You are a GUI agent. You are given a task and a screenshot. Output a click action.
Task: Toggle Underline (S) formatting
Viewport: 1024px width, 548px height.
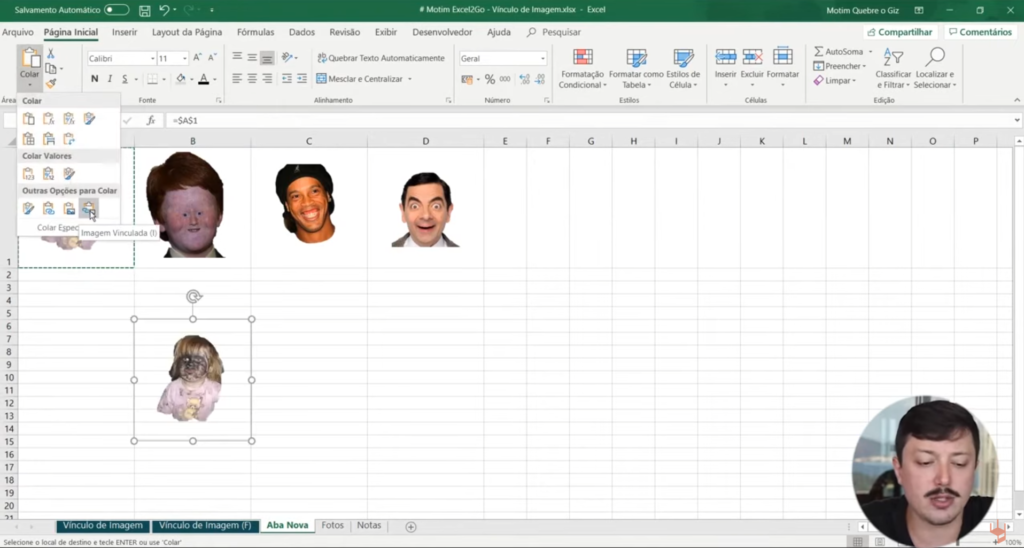coord(125,79)
